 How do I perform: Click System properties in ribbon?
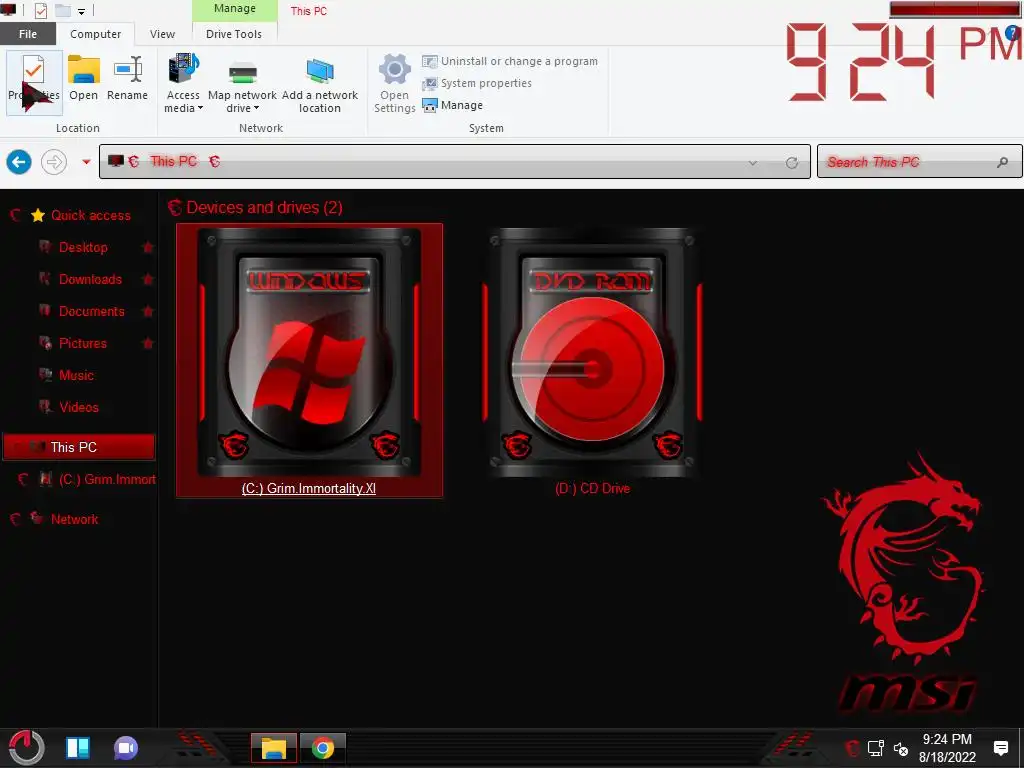(x=477, y=83)
